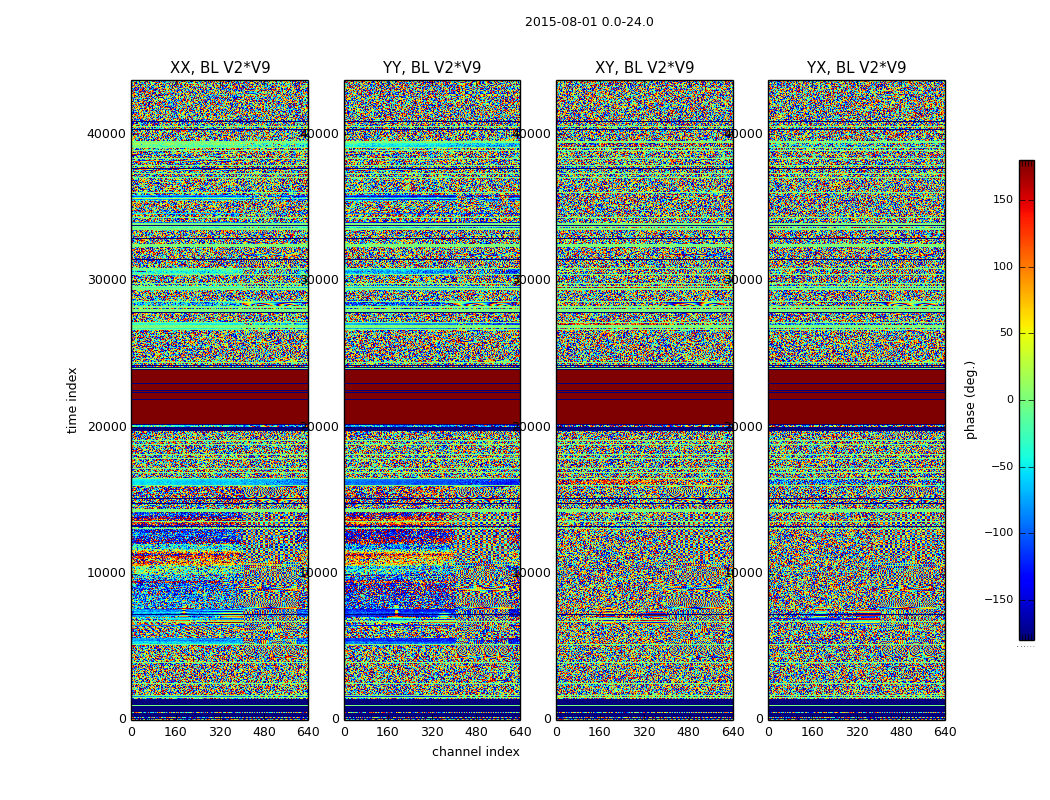
Task: Click the XX, BL V2*V9 subplot title
Action: (220, 68)
